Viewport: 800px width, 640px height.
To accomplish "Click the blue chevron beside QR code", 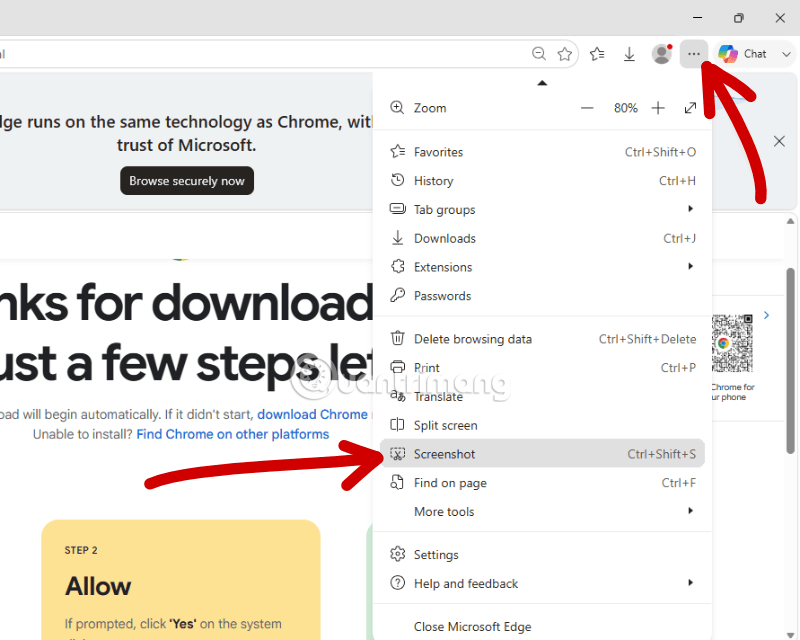I will pos(766,315).
